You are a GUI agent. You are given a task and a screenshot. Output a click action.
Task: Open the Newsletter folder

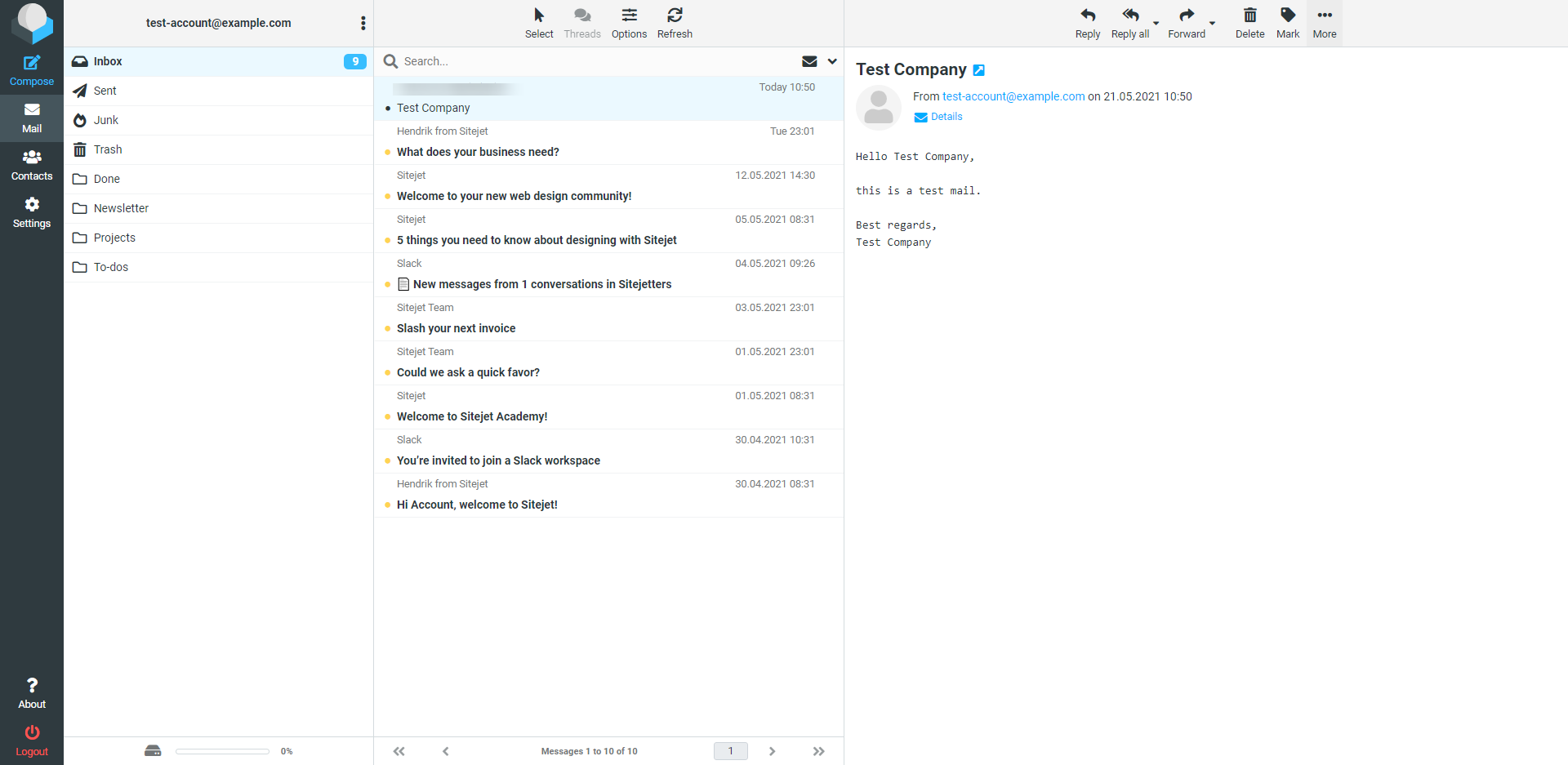click(121, 208)
